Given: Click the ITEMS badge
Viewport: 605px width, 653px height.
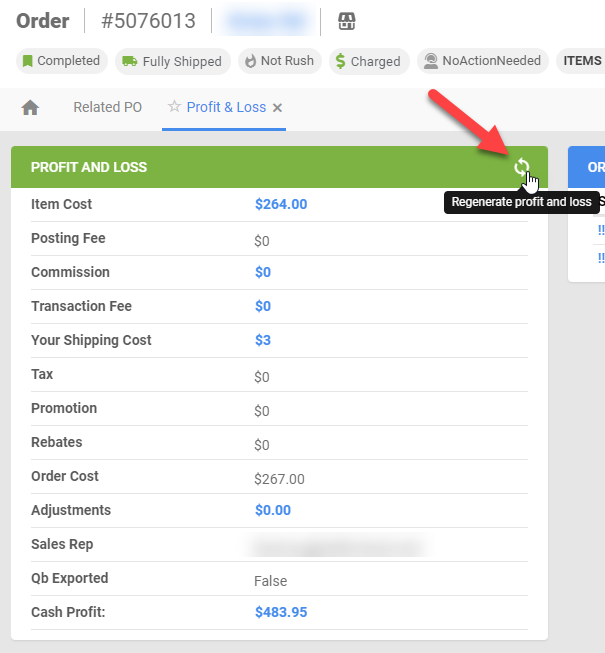Looking at the screenshot, I should 581,61.
